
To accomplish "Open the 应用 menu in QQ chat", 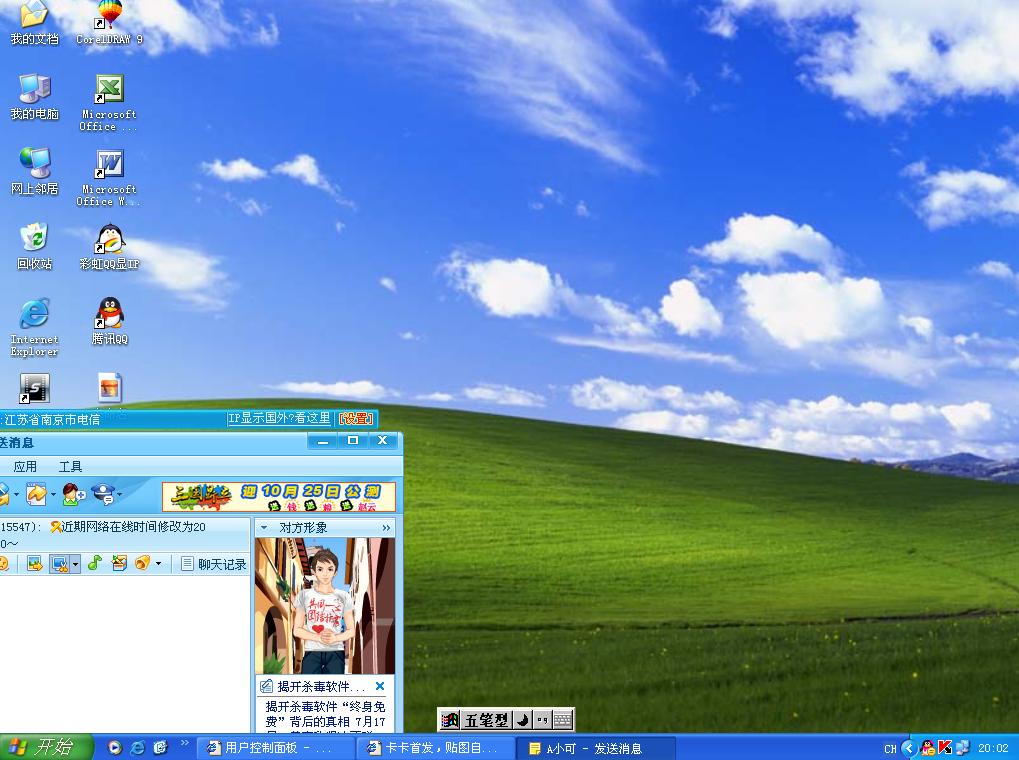I will pos(25,466).
